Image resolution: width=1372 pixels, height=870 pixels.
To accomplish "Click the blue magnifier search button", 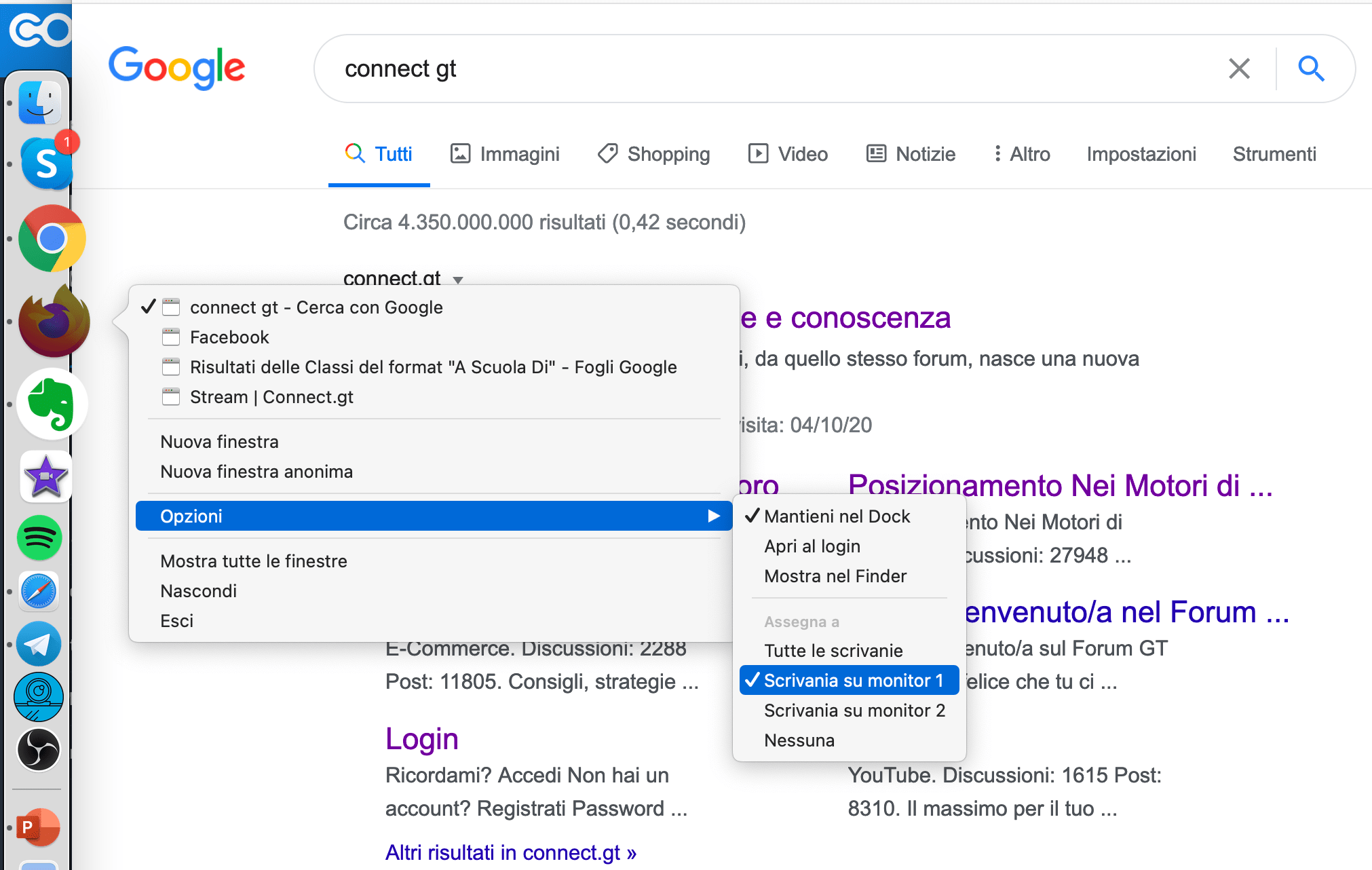I will (x=1311, y=69).
